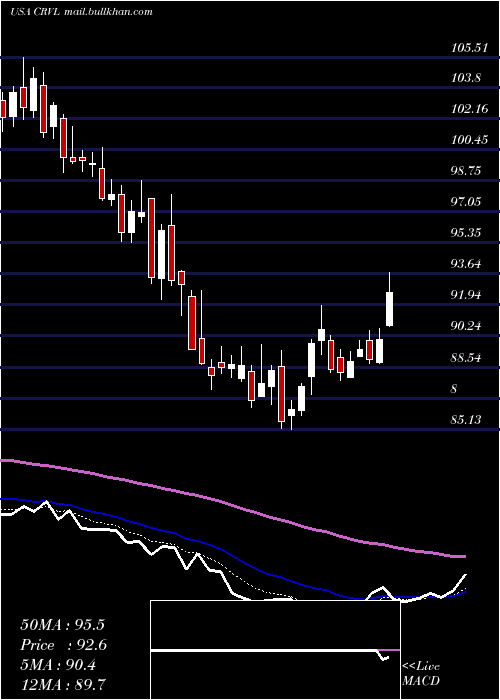The height and width of the screenshot is (700, 500).
Task: Click the 98.75 price axis label
Action: [466, 171]
